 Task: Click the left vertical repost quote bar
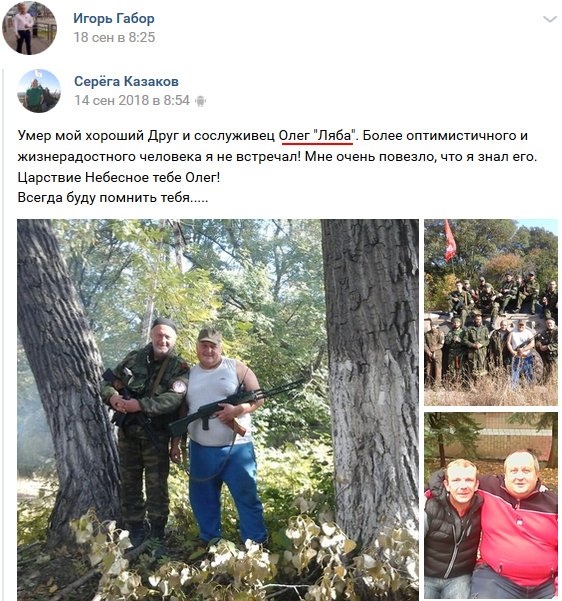coord(2,335)
